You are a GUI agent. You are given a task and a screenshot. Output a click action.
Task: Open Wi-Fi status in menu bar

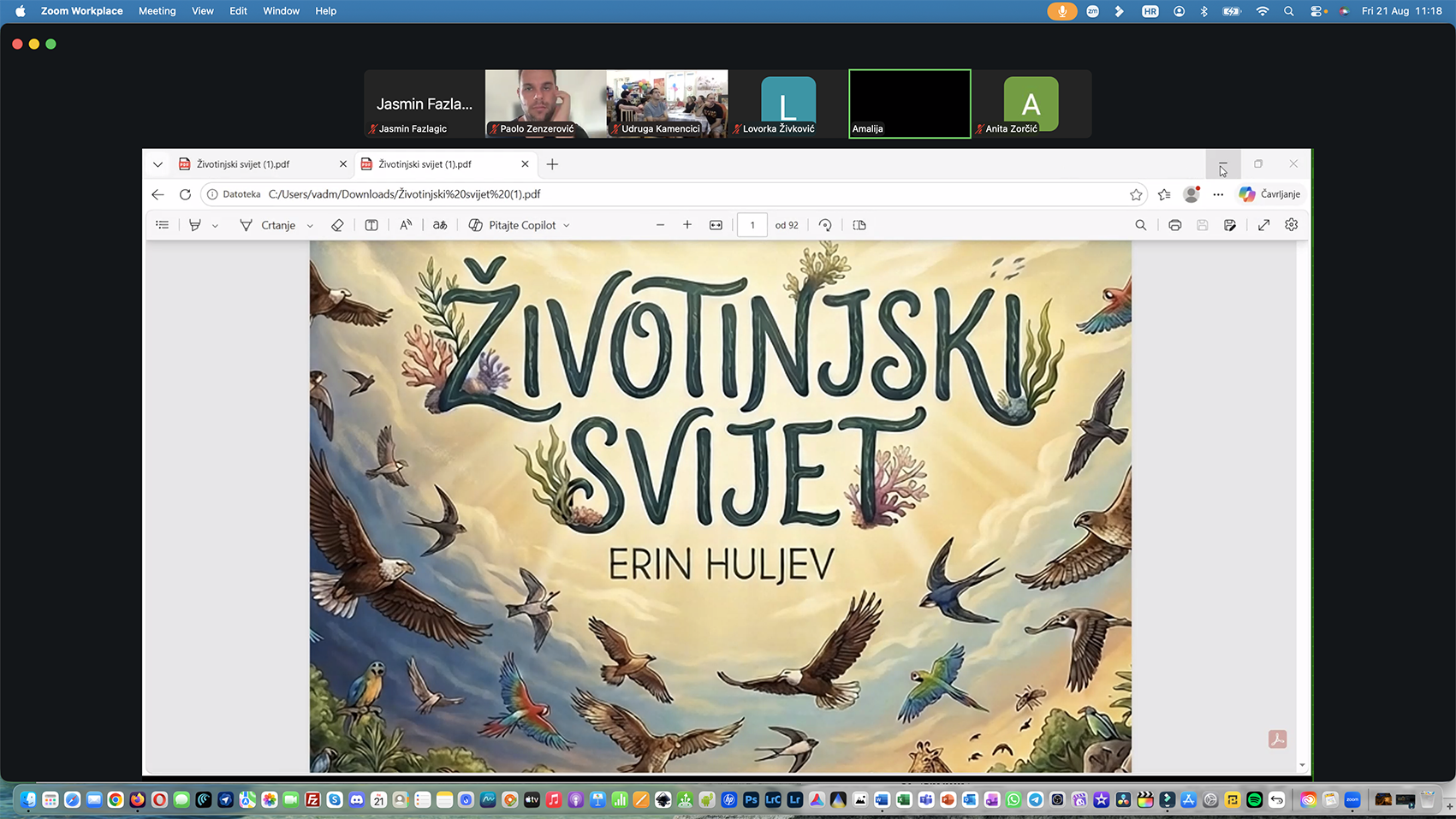point(1262,11)
